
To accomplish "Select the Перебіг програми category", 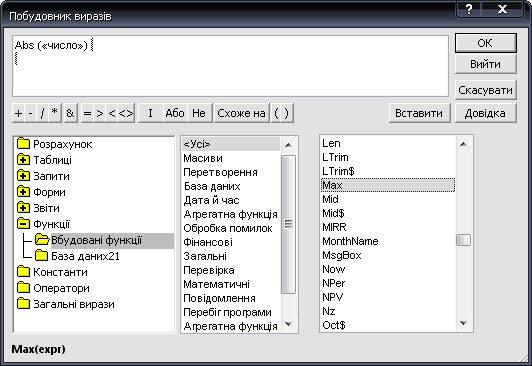I will tap(231, 312).
